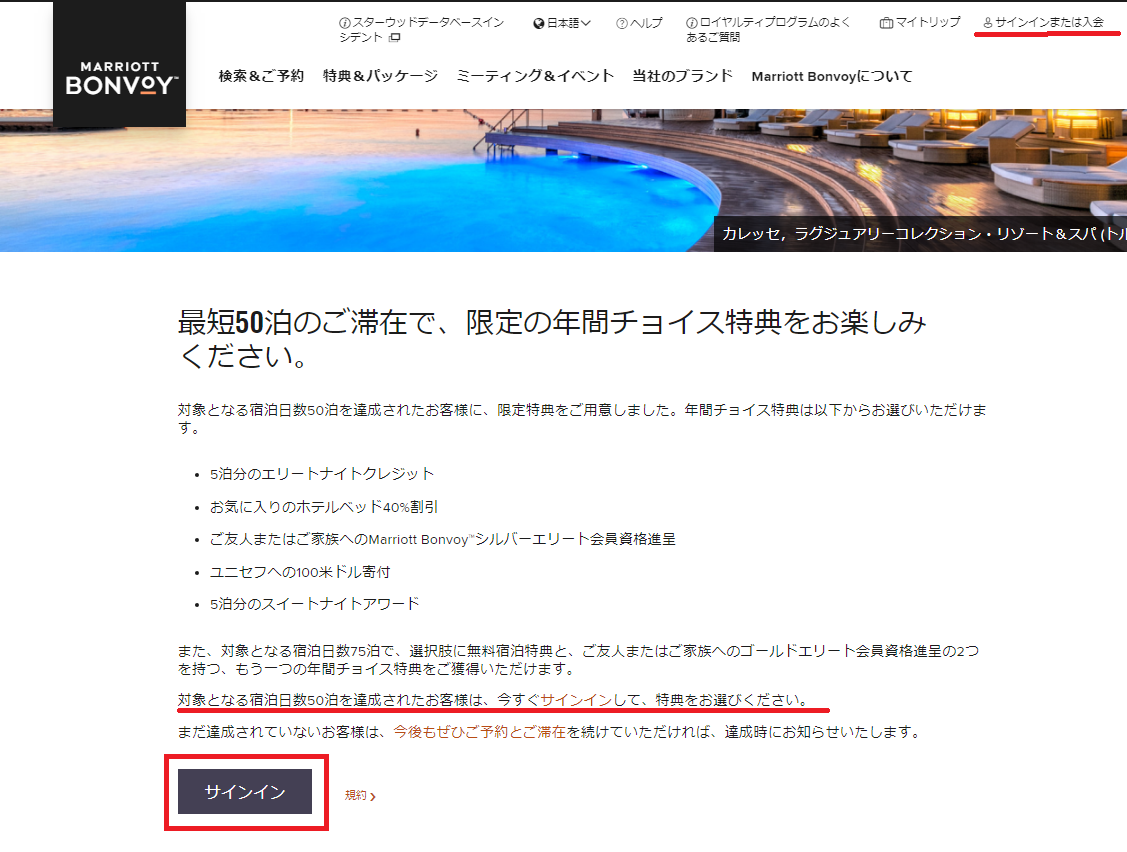
Task: Click サインインまたは入会 in header
Action: (1044, 22)
